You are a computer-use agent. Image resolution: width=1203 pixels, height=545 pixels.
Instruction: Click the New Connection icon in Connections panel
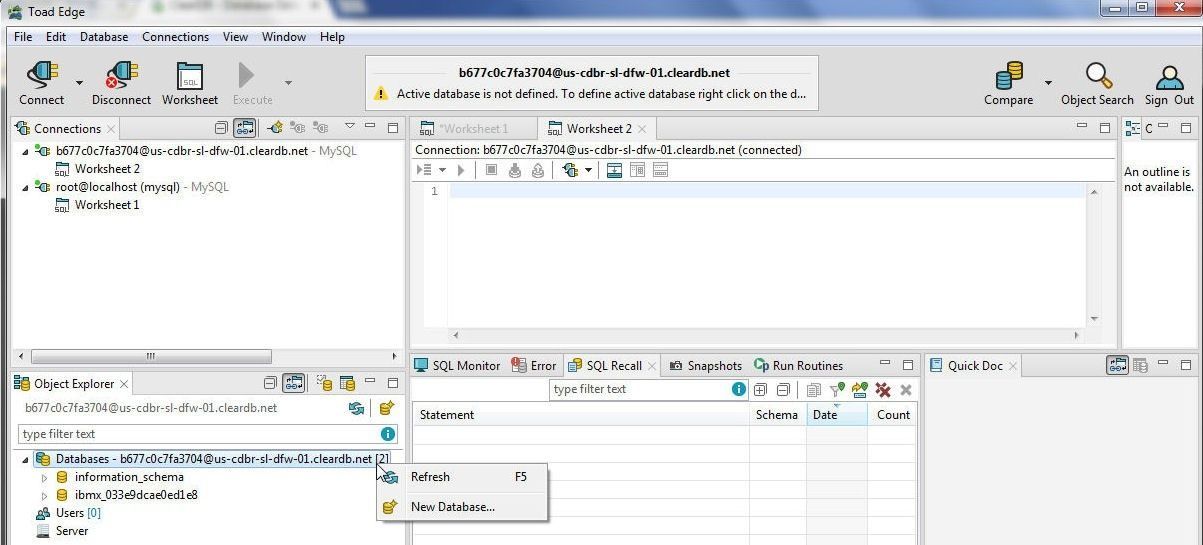tap(274, 128)
